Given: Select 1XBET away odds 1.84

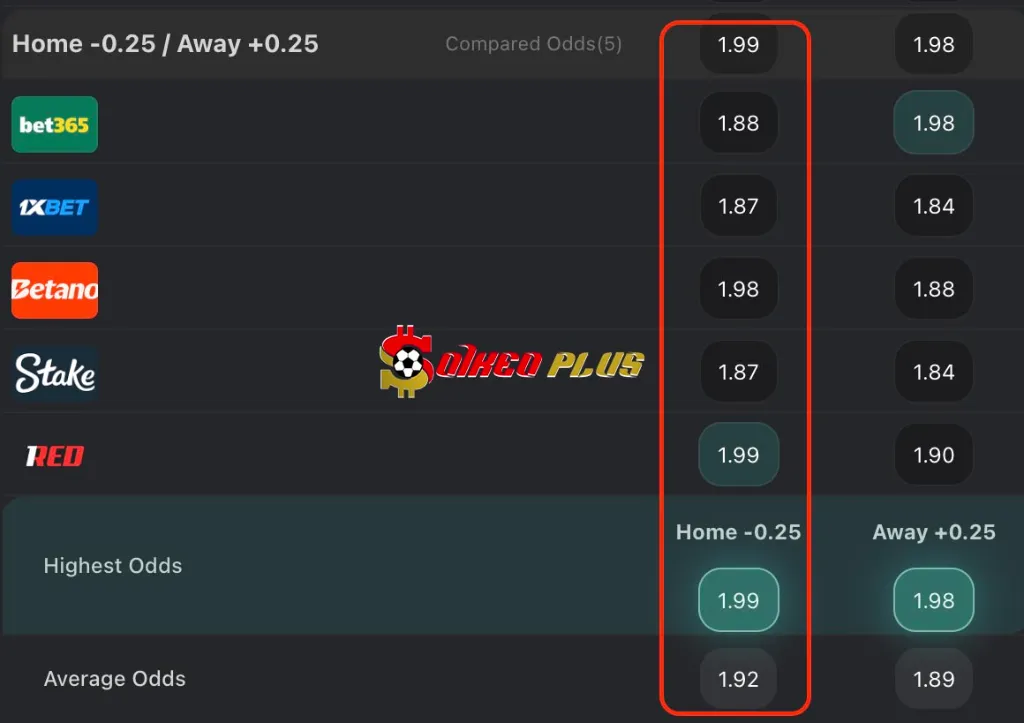Looking at the screenshot, I should (x=933, y=206).
